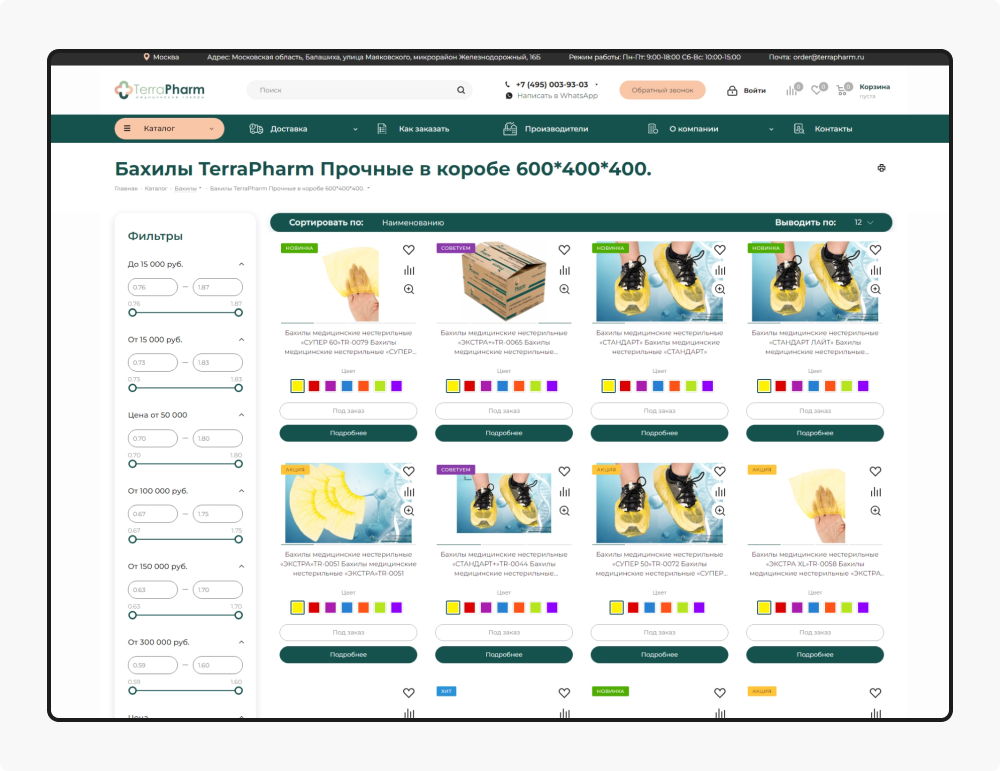Expand the Доставка menu chevron
Image resolution: width=1000 pixels, height=771 pixels.
(355, 129)
